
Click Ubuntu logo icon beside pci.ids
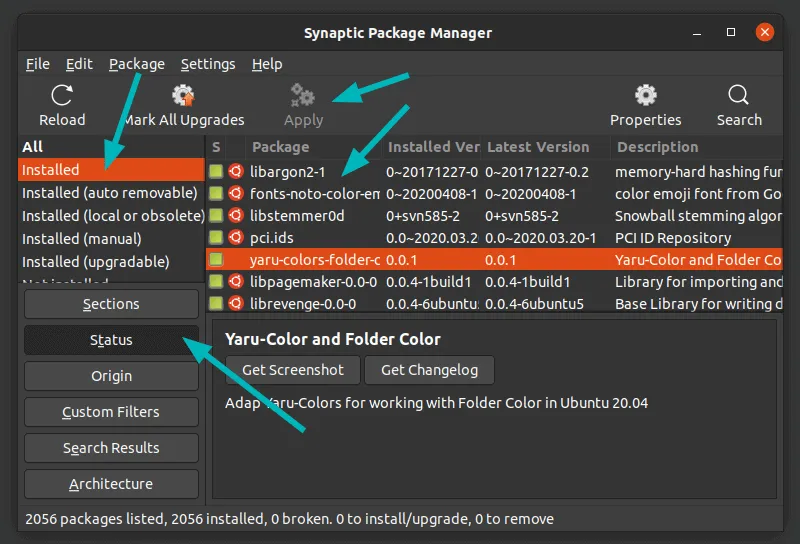pyautogui.click(x=236, y=238)
